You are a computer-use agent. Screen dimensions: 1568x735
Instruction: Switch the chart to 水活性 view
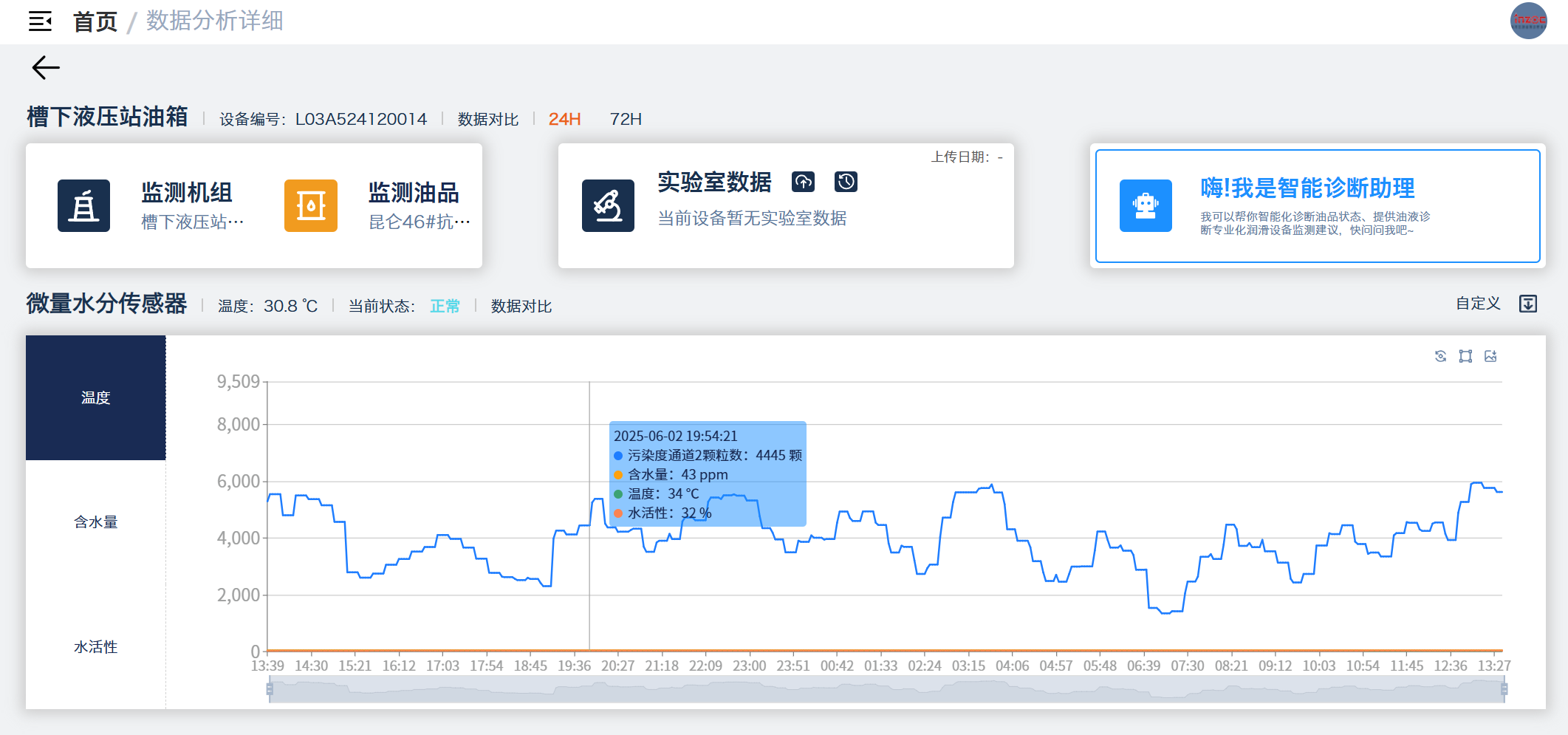pyautogui.click(x=95, y=646)
